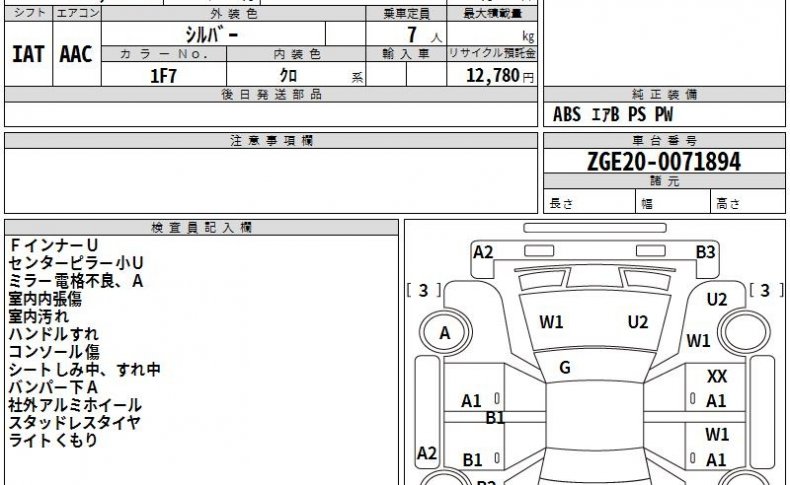Click the '高さ' dimension cell
Viewport: 790px width, 485px height.
(x=748, y=201)
